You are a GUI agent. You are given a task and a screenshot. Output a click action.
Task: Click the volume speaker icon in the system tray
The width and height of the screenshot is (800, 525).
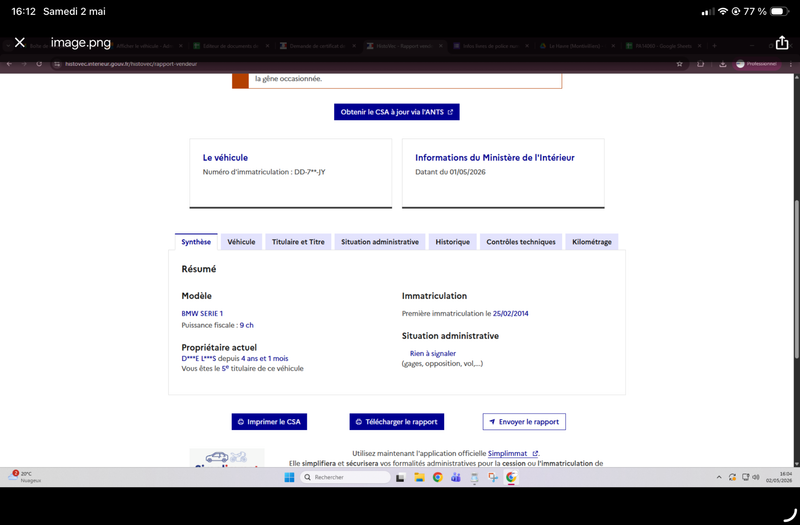pos(756,478)
